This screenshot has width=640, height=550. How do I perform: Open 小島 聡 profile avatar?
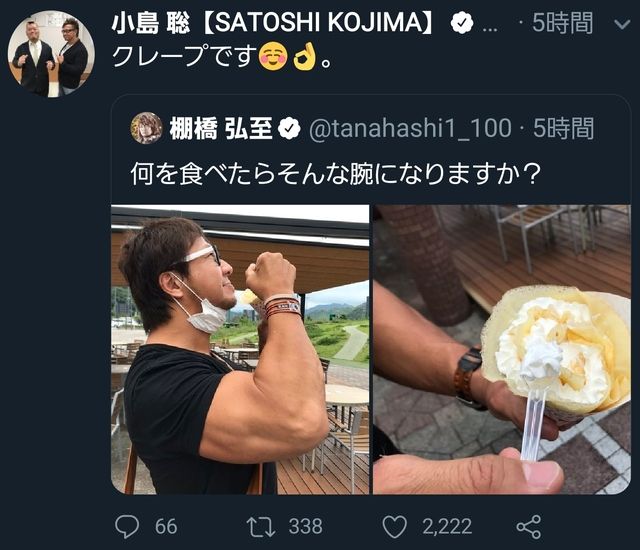pos(51,54)
